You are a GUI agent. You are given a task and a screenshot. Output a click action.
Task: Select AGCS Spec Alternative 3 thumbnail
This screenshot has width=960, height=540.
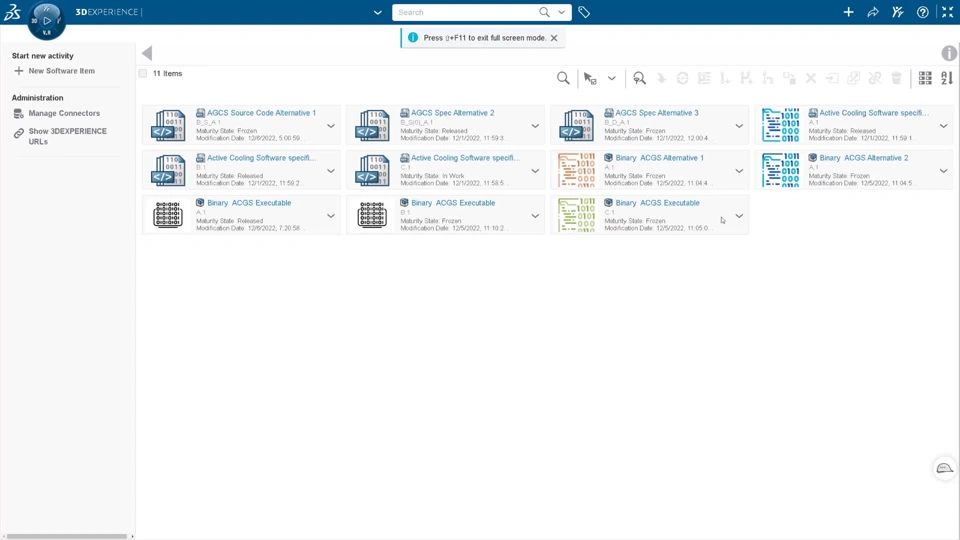[576, 126]
